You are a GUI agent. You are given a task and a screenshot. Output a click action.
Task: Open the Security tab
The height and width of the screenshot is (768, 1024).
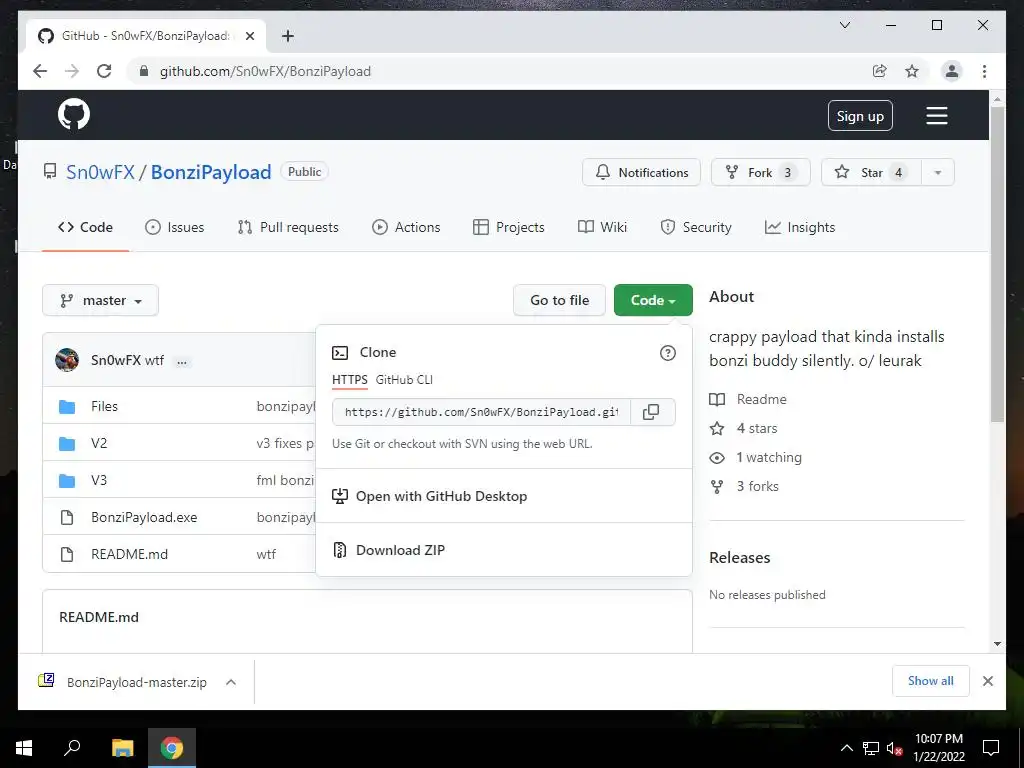(x=696, y=227)
